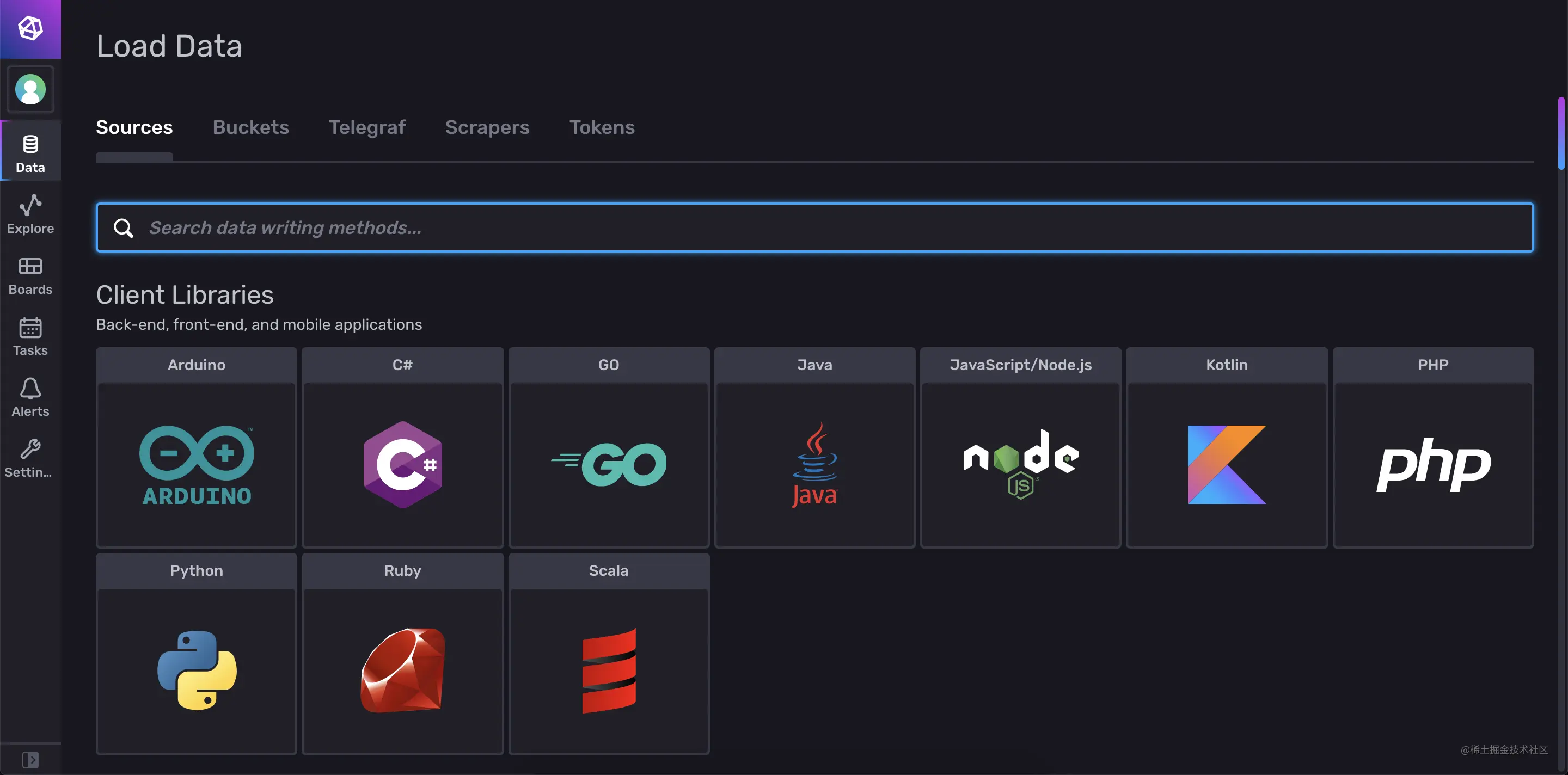
Task: Click the Arduino card title
Action: 197,365
